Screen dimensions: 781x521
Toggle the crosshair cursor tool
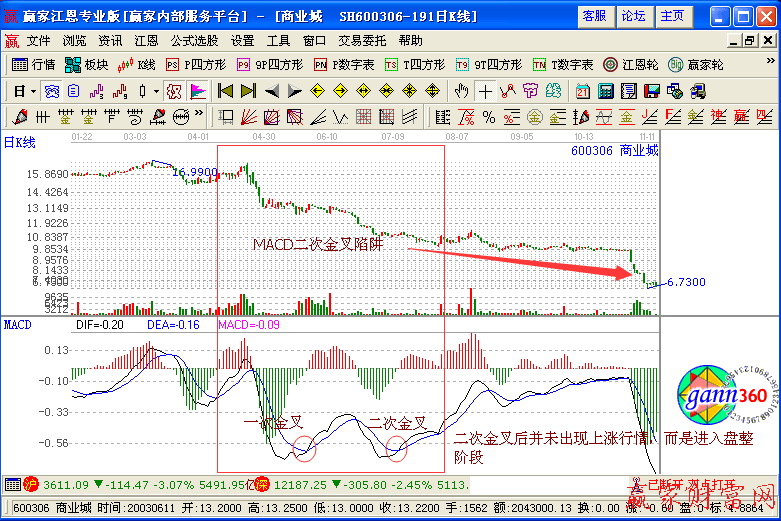(485, 90)
